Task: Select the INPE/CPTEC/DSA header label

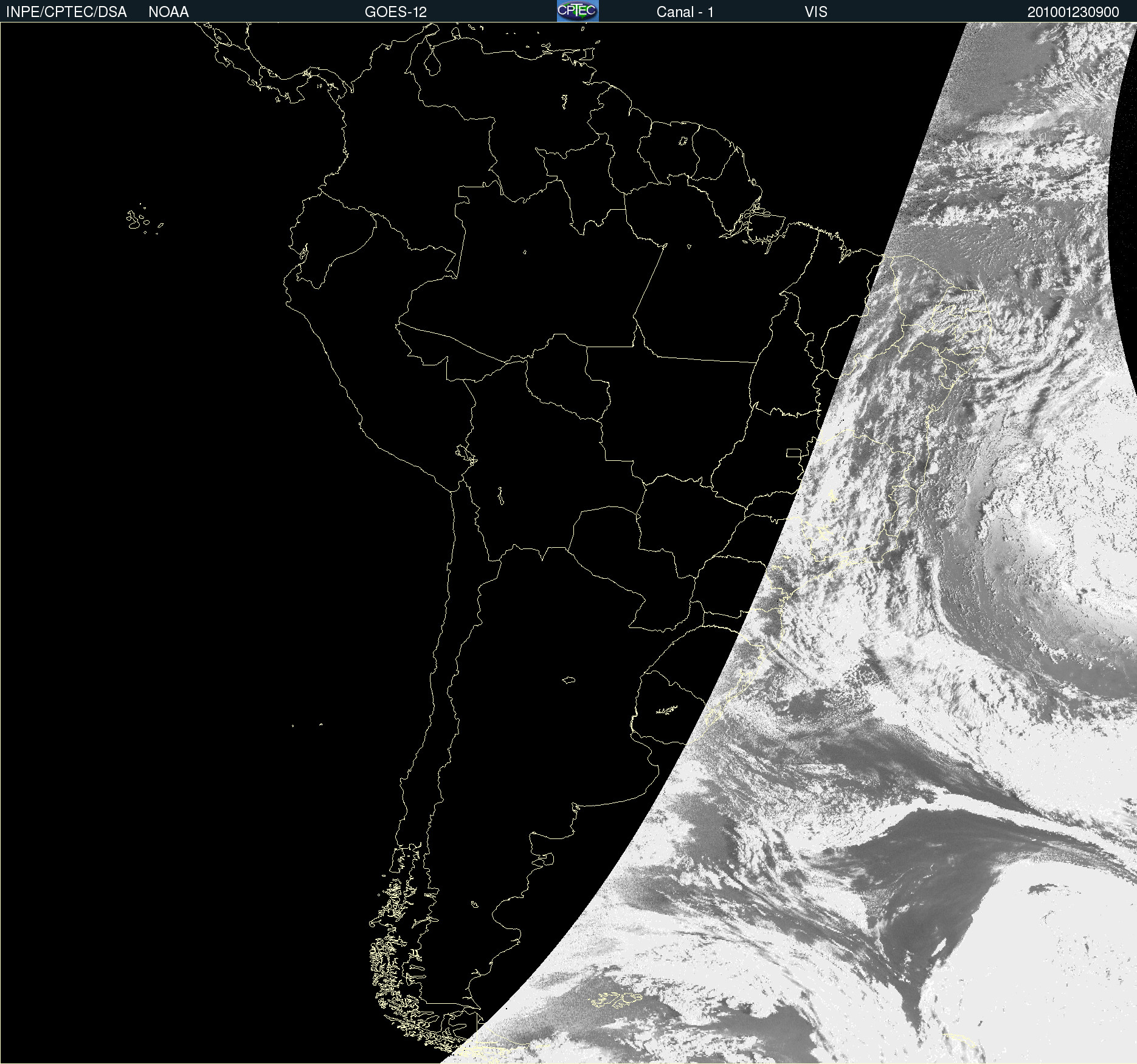Action: (66, 12)
